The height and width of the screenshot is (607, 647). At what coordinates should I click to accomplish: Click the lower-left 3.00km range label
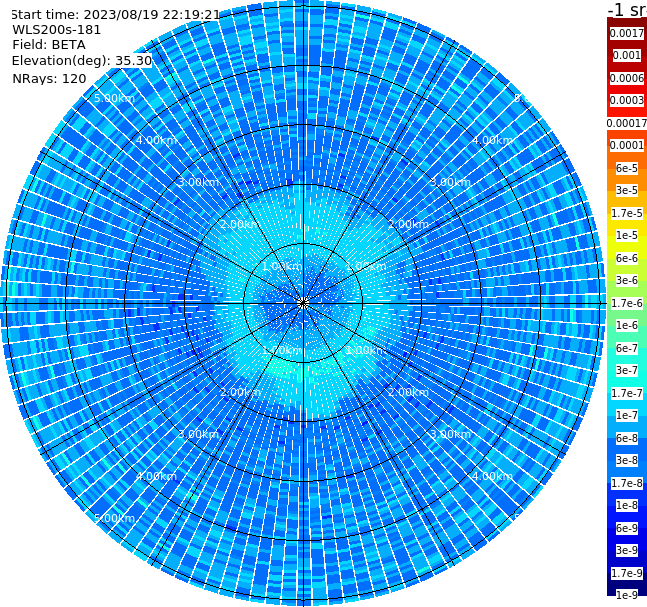pyautogui.click(x=198, y=434)
